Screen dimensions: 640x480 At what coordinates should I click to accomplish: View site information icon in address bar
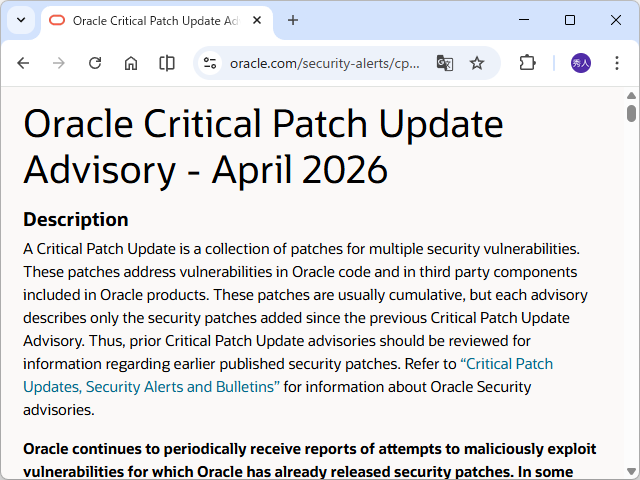pos(210,63)
